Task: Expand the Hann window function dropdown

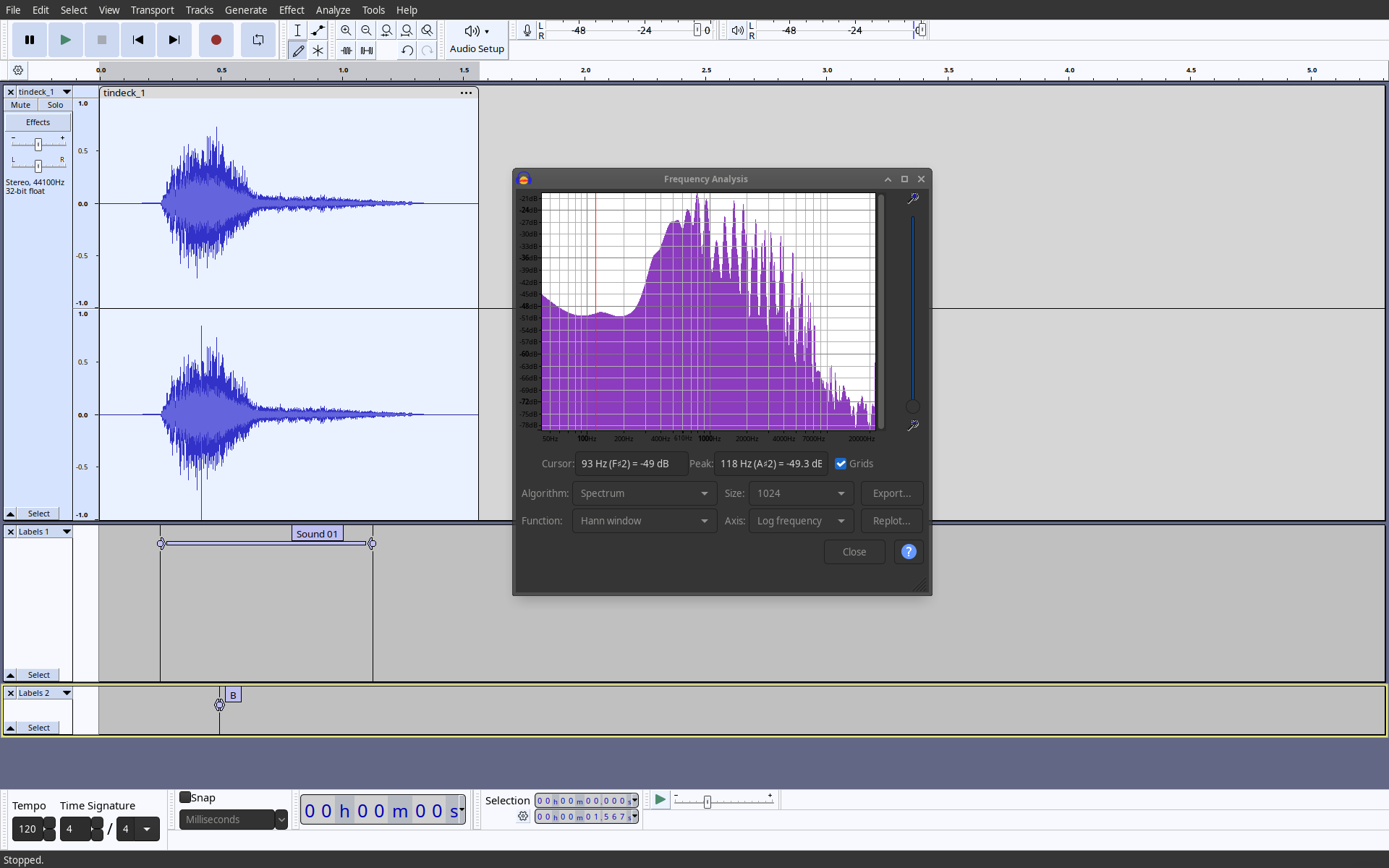Action: [644, 521]
